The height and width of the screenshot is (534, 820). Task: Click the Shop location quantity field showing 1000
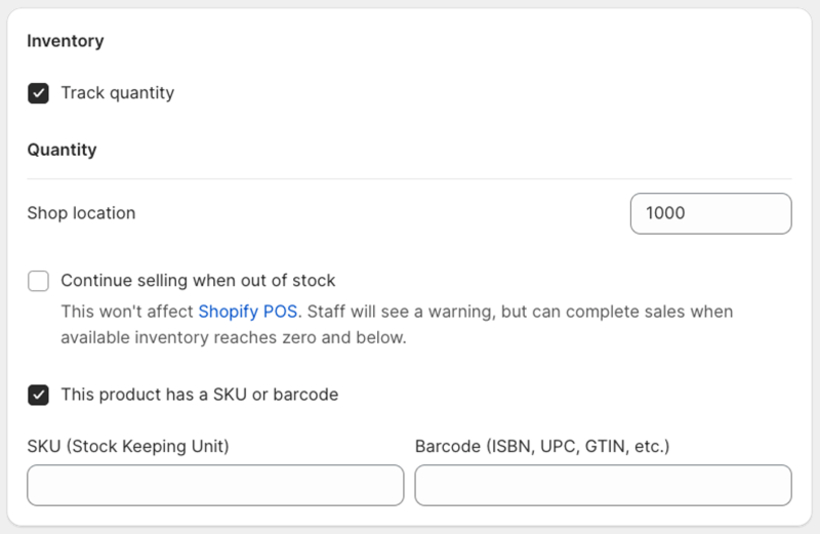click(711, 213)
